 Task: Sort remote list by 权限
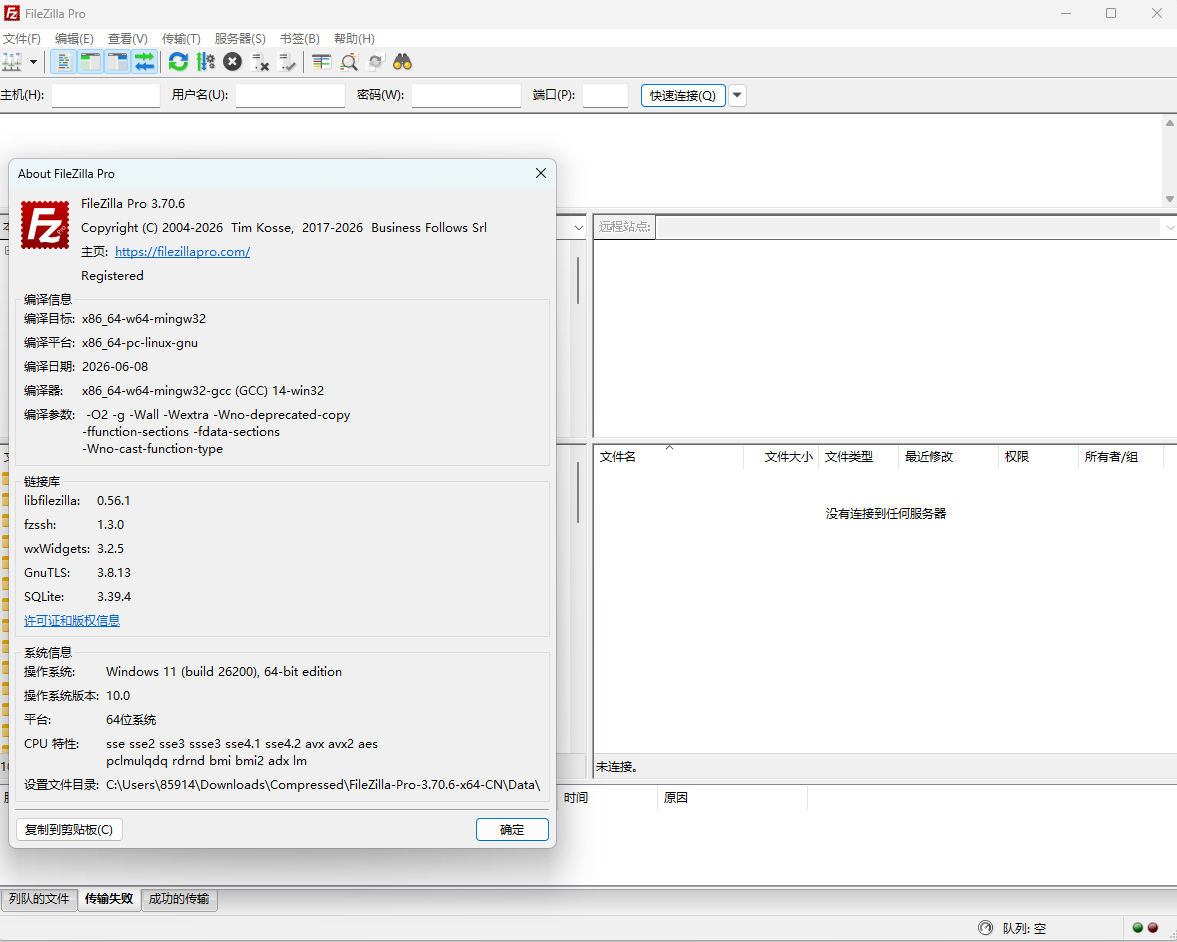click(1038, 456)
